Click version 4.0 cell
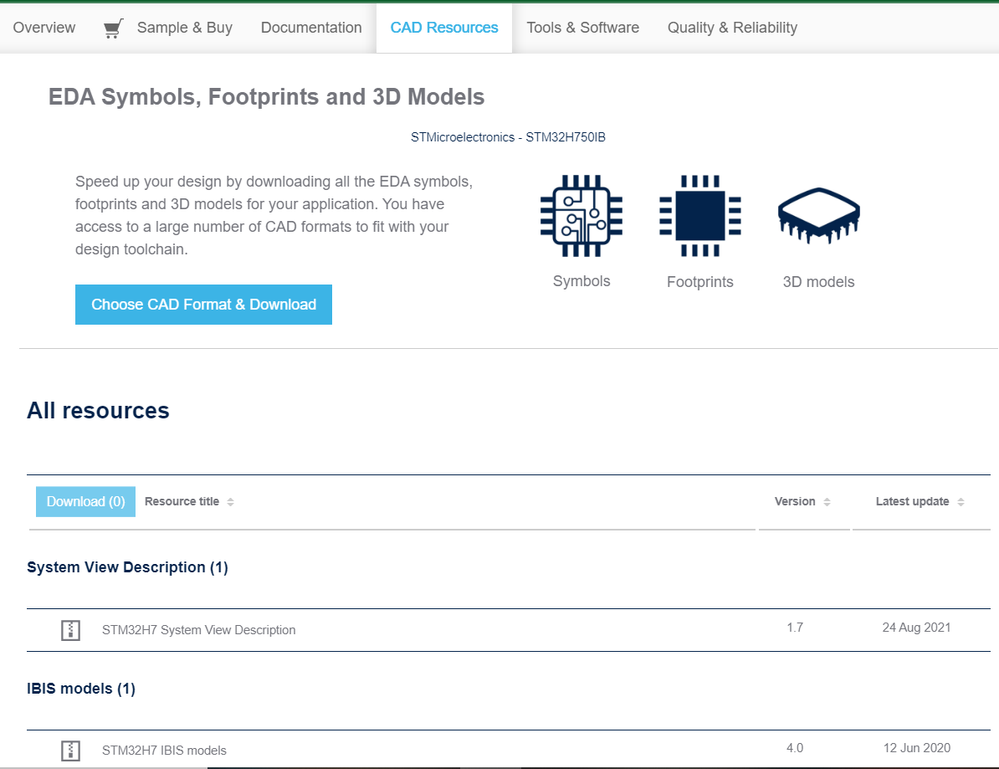Image resolution: width=999 pixels, height=769 pixels. pos(794,748)
